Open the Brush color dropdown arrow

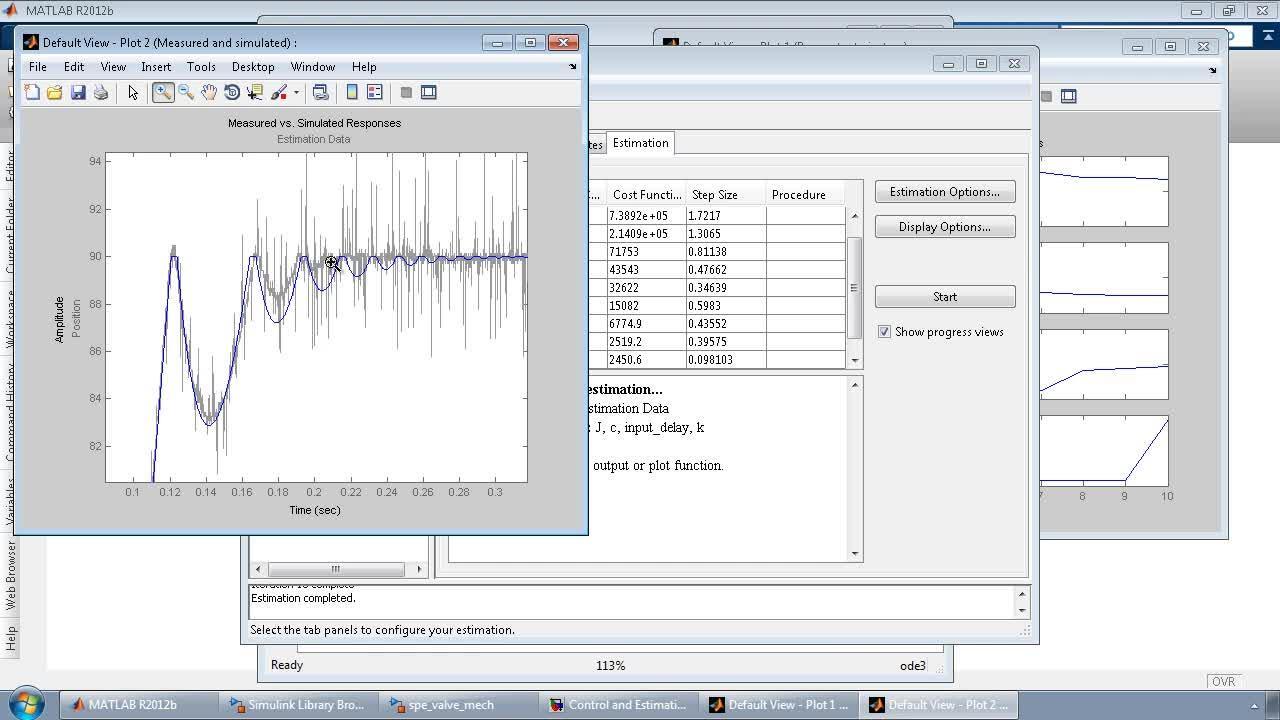(296, 93)
